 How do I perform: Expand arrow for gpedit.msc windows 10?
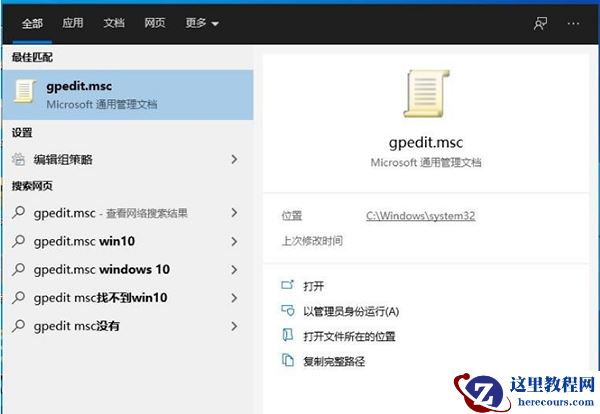(234, 270)
